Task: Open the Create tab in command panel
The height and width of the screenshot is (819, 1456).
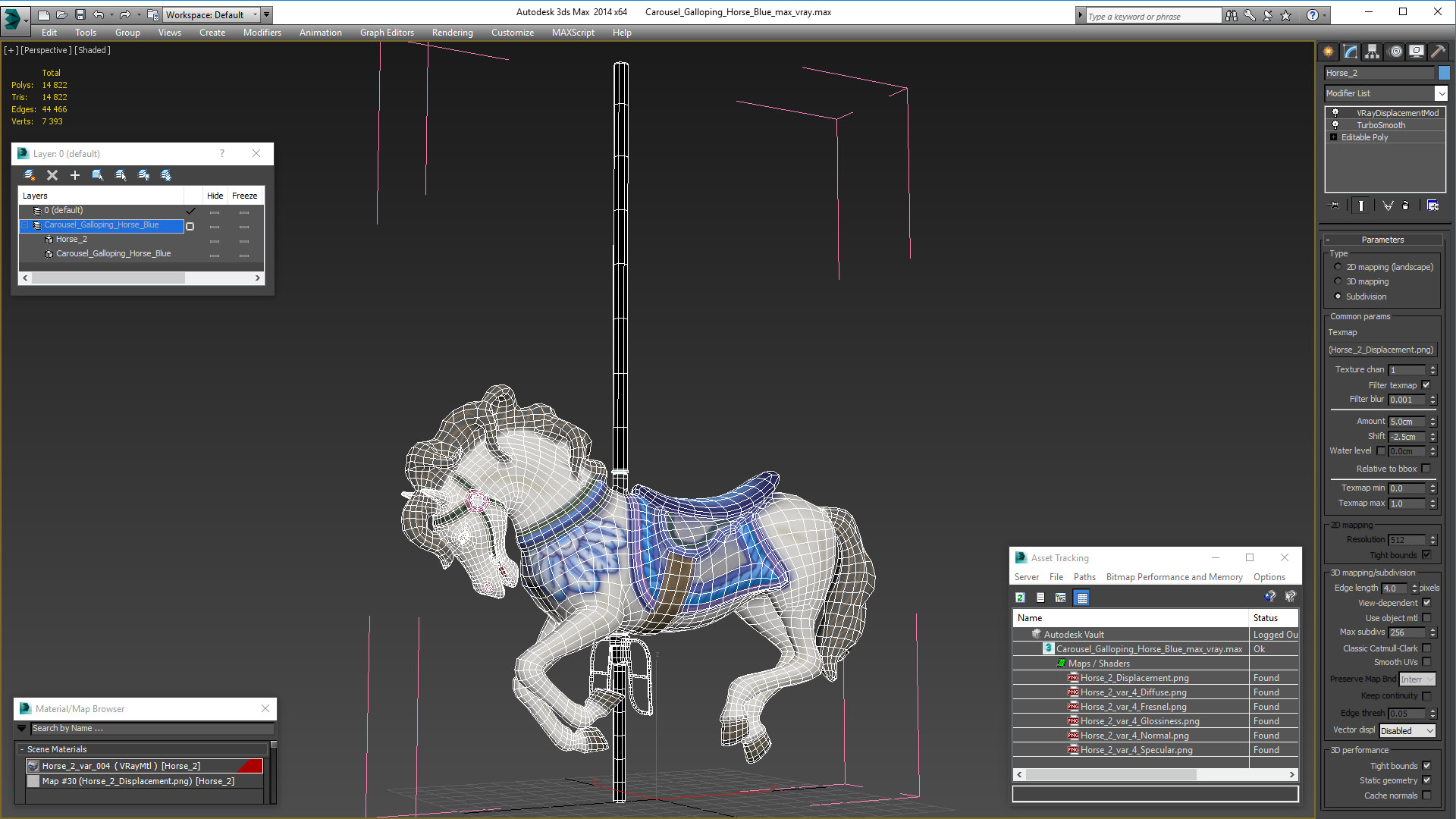Action: pyautogui.click(x=1329, y=52)
